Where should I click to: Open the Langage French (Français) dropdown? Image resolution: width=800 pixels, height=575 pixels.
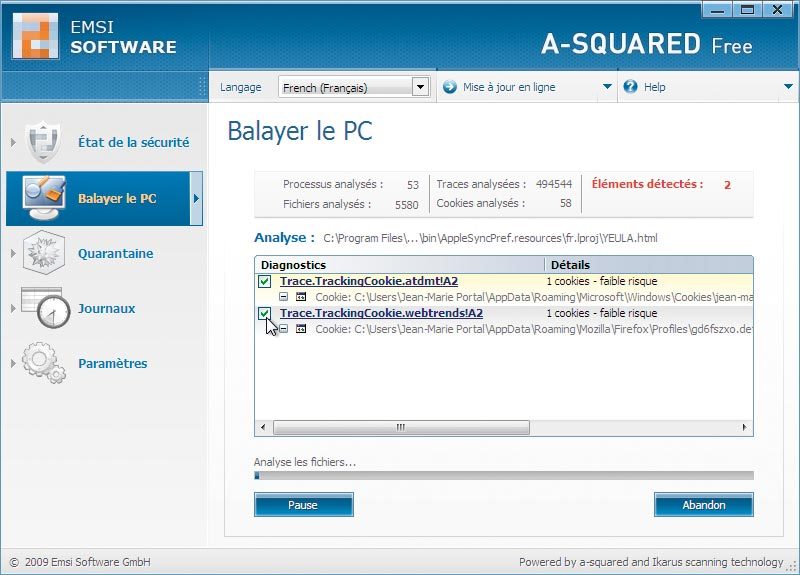point(420,87)
